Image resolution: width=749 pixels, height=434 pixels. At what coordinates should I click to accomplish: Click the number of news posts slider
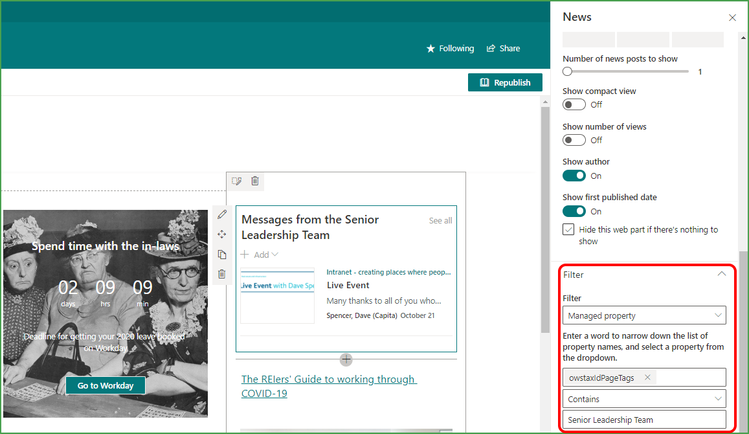625,72
